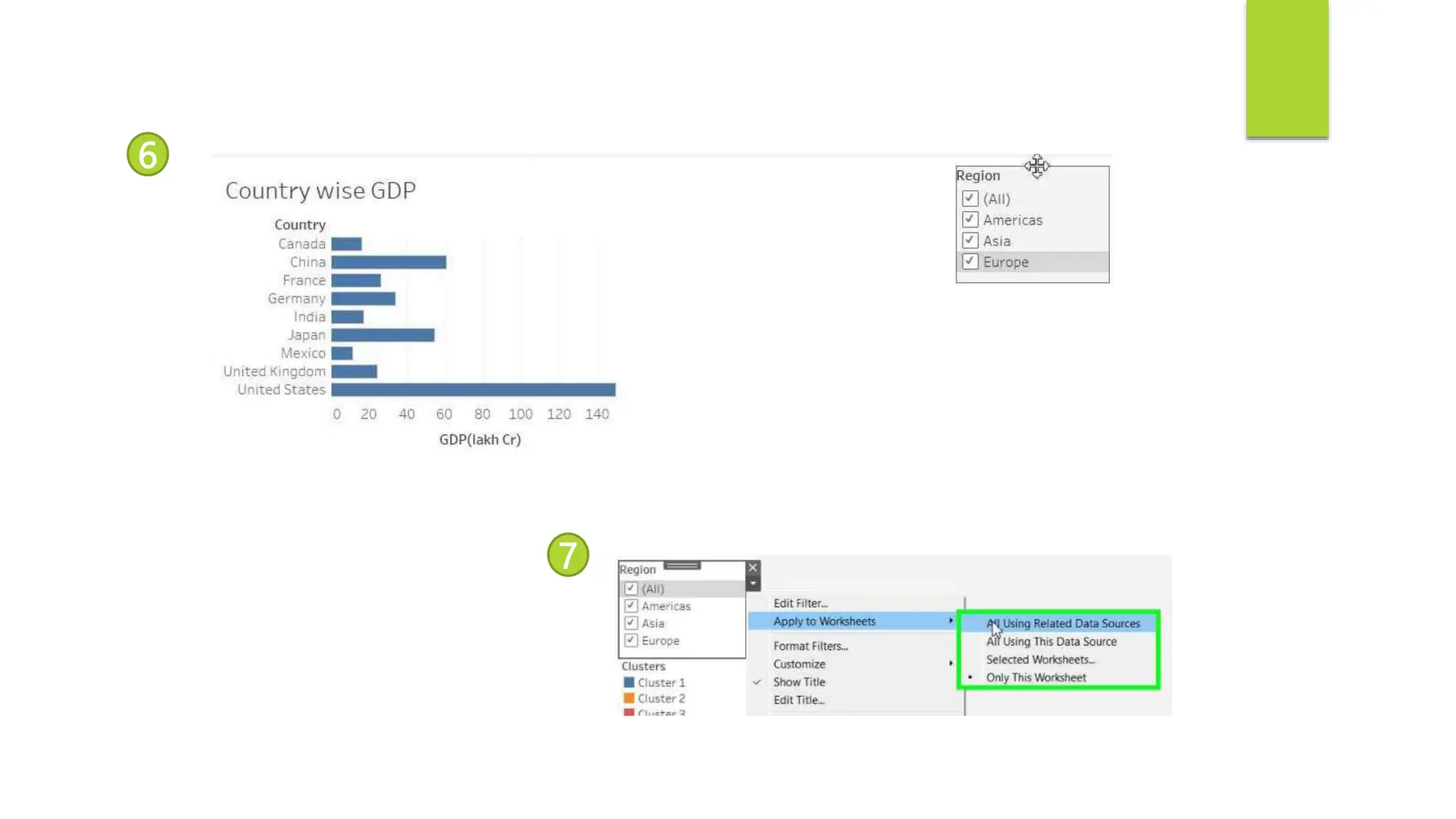This screenshot has height=819, width=1456.
Task: Click the green step 7 circle badge
Action: (x=568, y=555)
